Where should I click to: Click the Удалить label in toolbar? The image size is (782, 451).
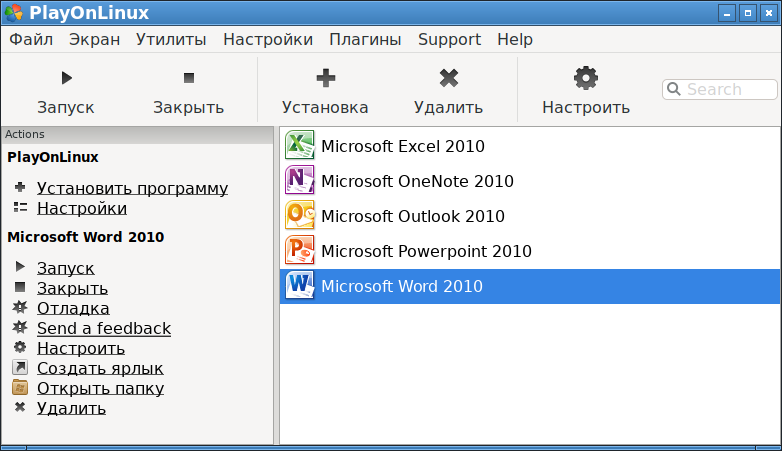448,107
